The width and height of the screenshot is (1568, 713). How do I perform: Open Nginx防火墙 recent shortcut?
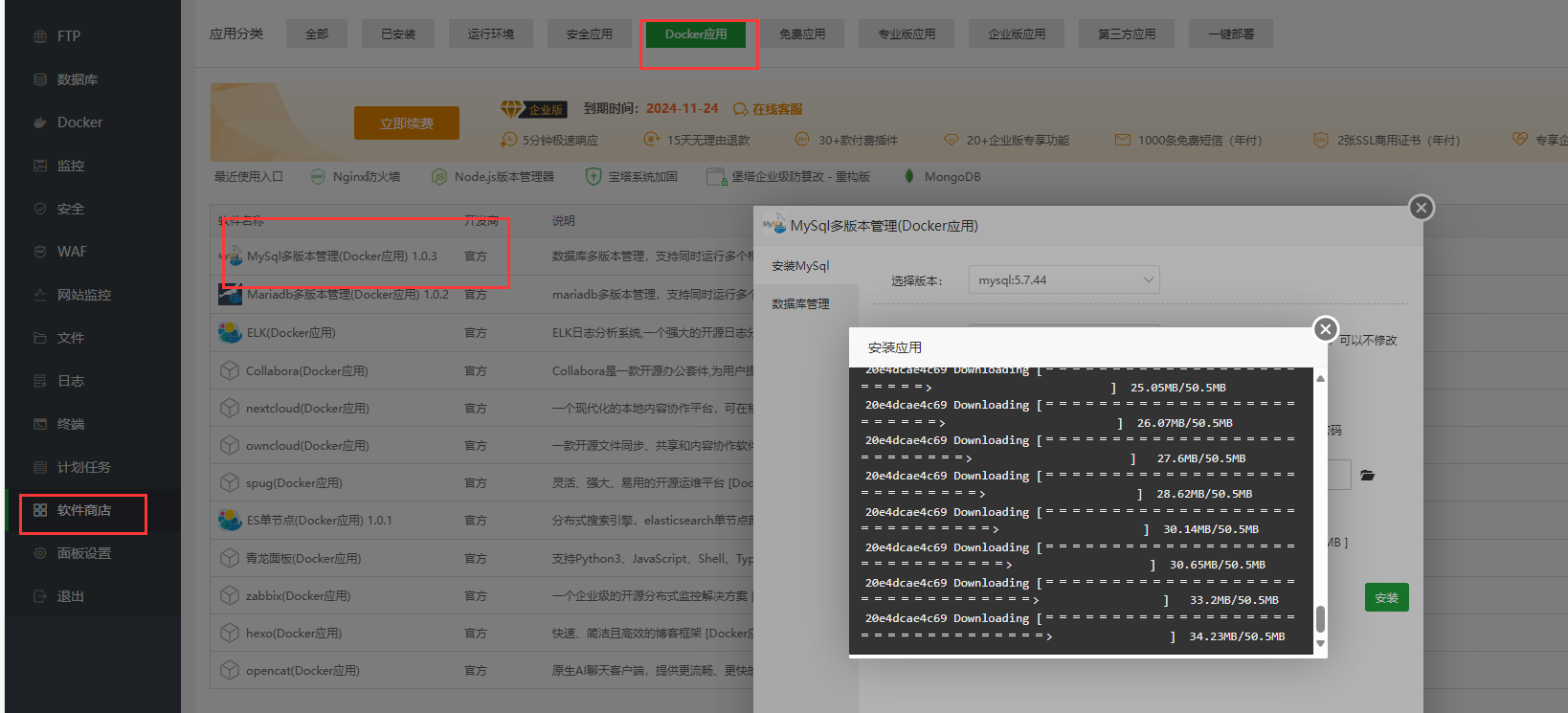pyautogui.click(x=355, y=177)
